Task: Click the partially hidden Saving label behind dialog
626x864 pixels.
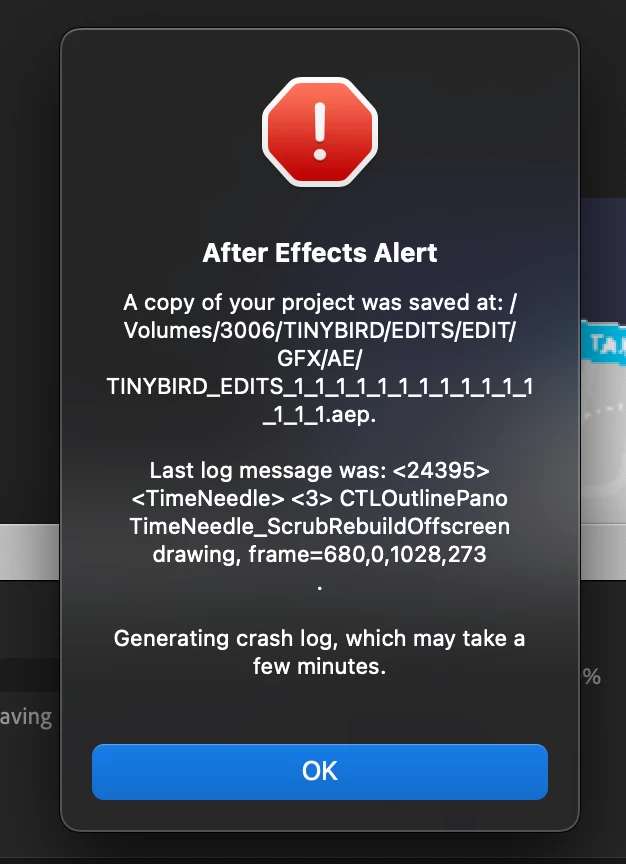Action: tap(26, 716)
